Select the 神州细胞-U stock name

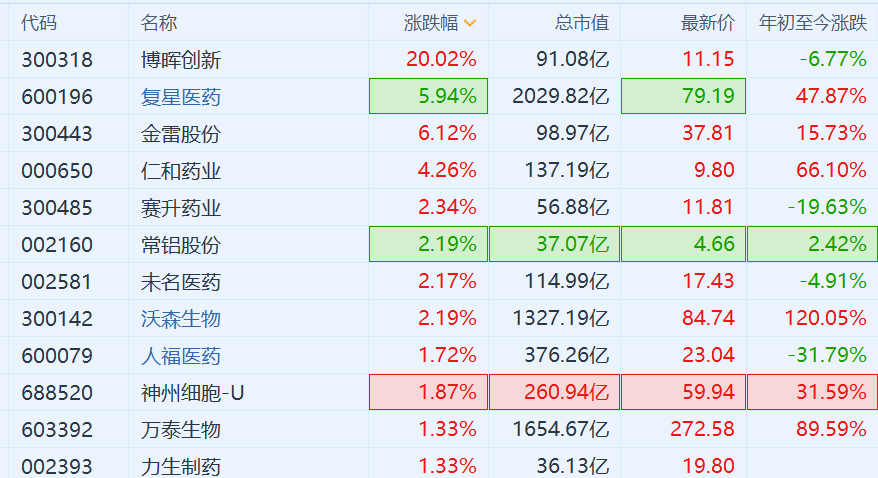coord(193,393)
